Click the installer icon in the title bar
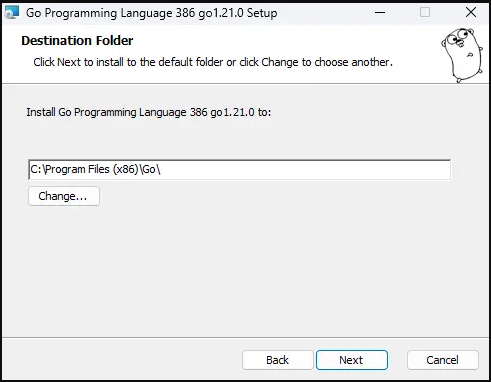 tap(12, 13)
